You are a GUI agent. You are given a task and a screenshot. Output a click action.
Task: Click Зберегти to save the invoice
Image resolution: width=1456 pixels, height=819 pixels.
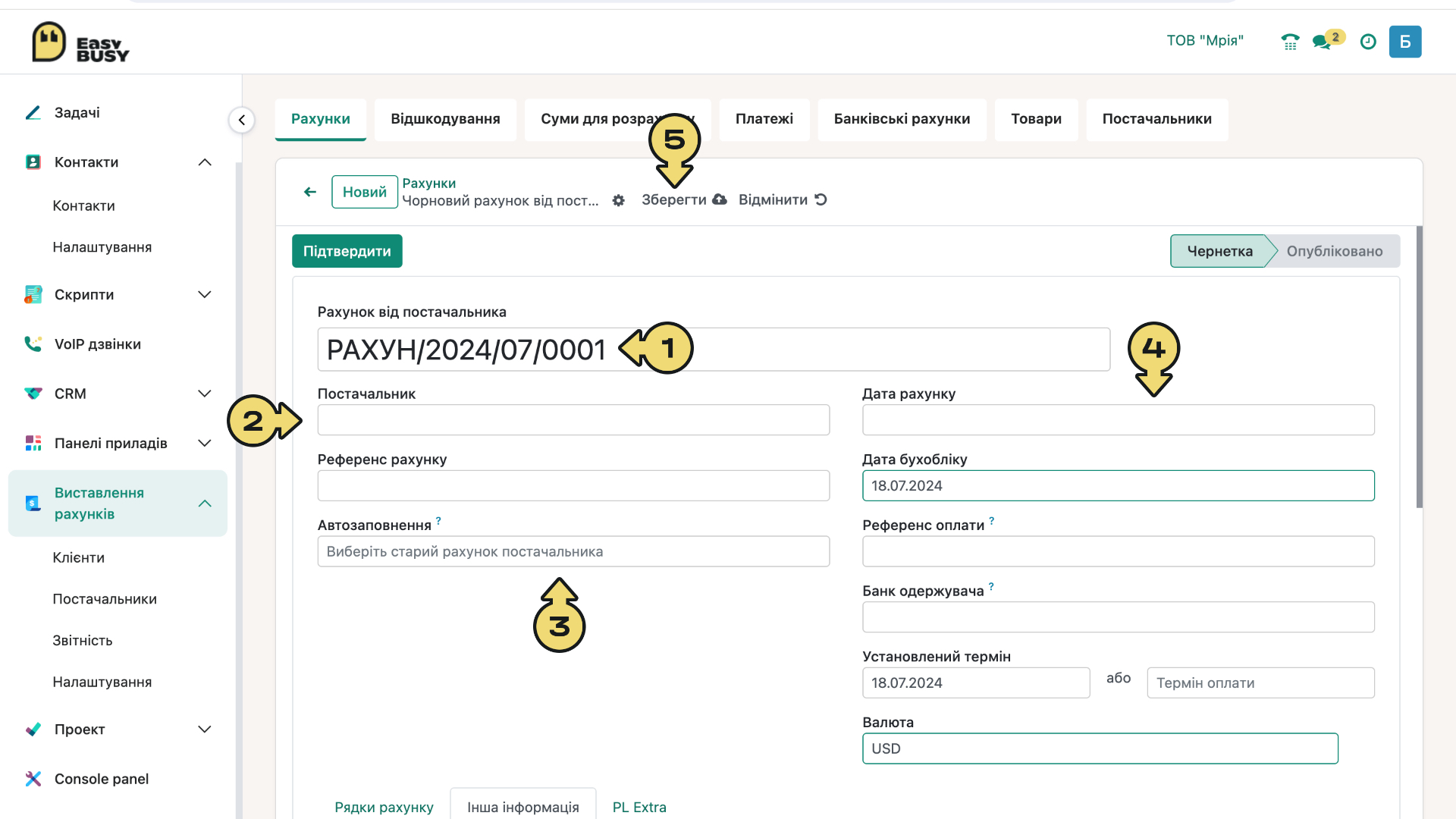point(684,200)
